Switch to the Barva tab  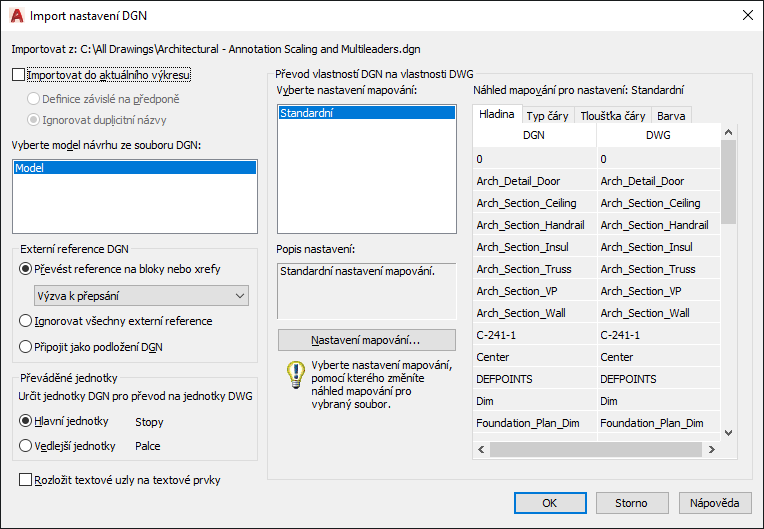tap(671, 116)
